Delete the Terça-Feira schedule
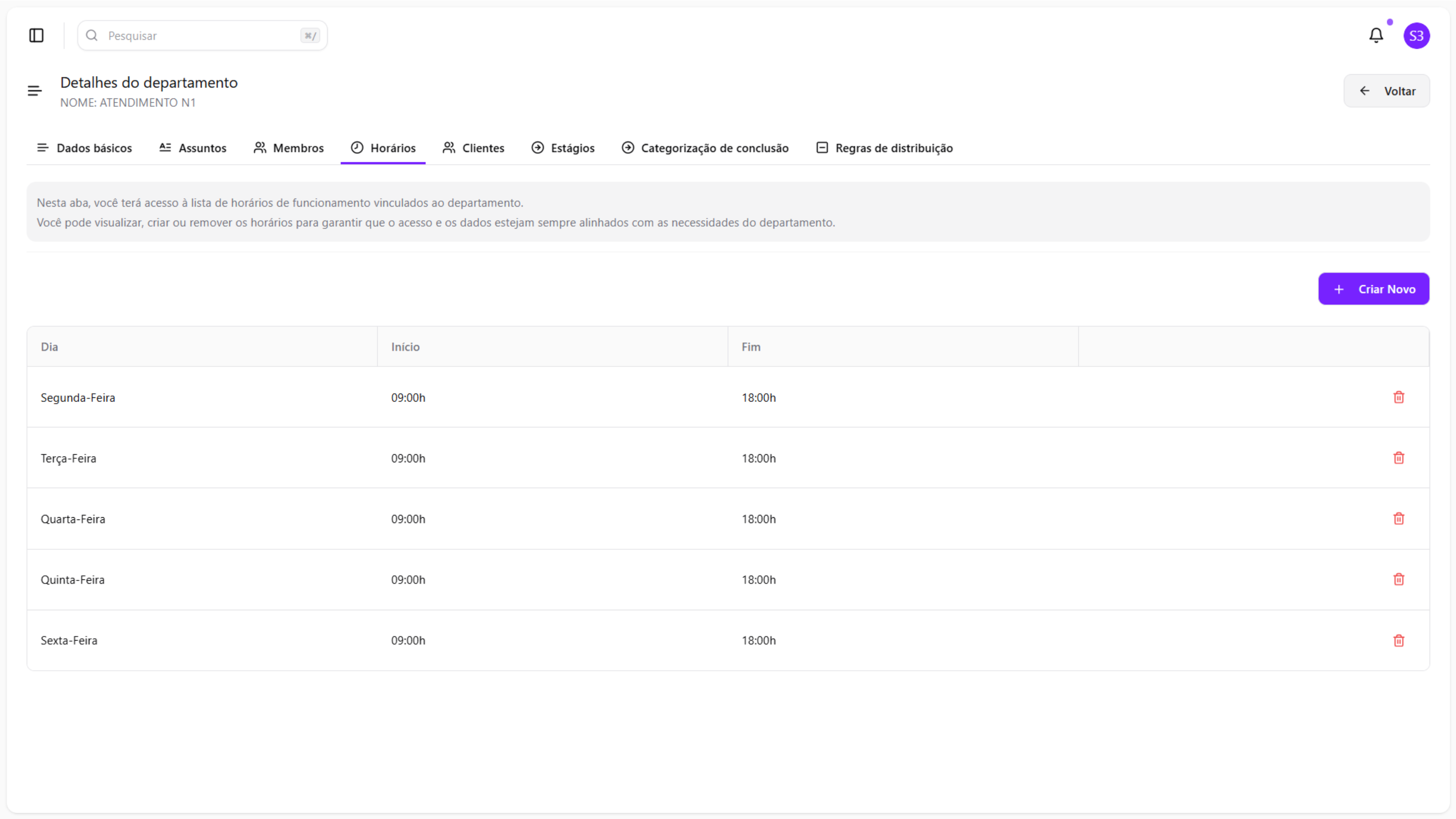The image size is (1456, 819). [x=1398, y=458]
